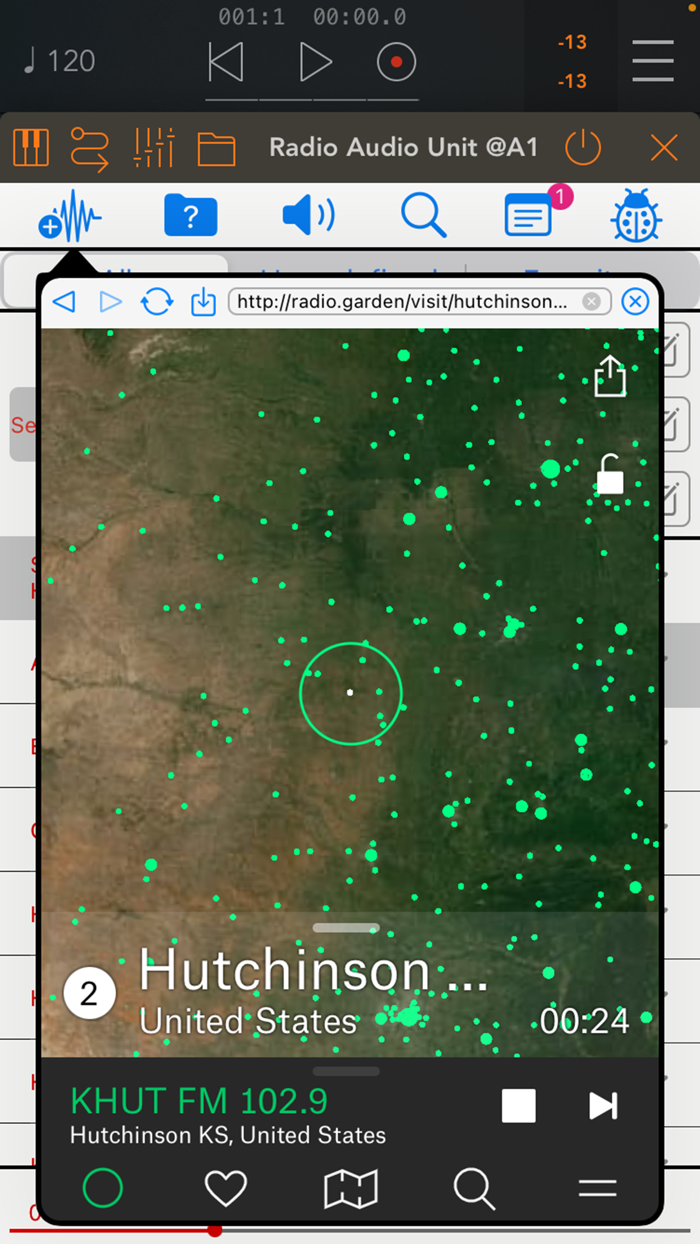The image size is (700, 1244).
Task: Start playback with the transport play button
Action: pos(315,63)
